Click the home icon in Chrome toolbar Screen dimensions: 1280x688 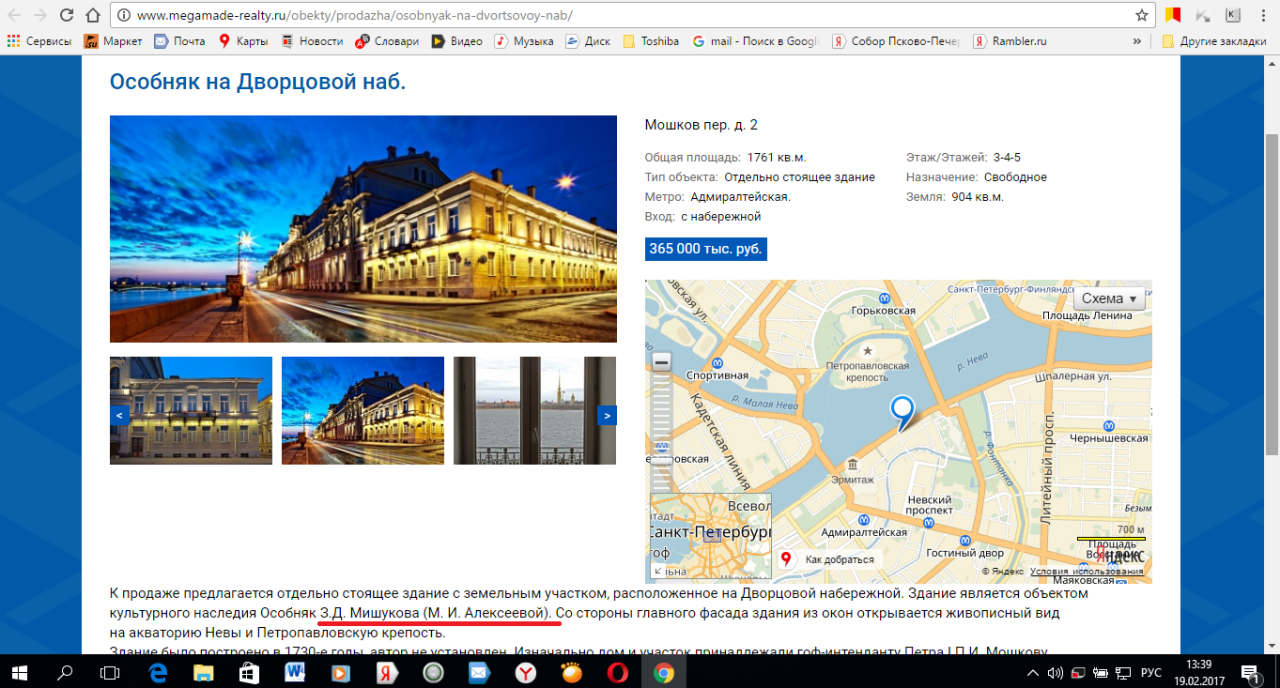[92, 16]
